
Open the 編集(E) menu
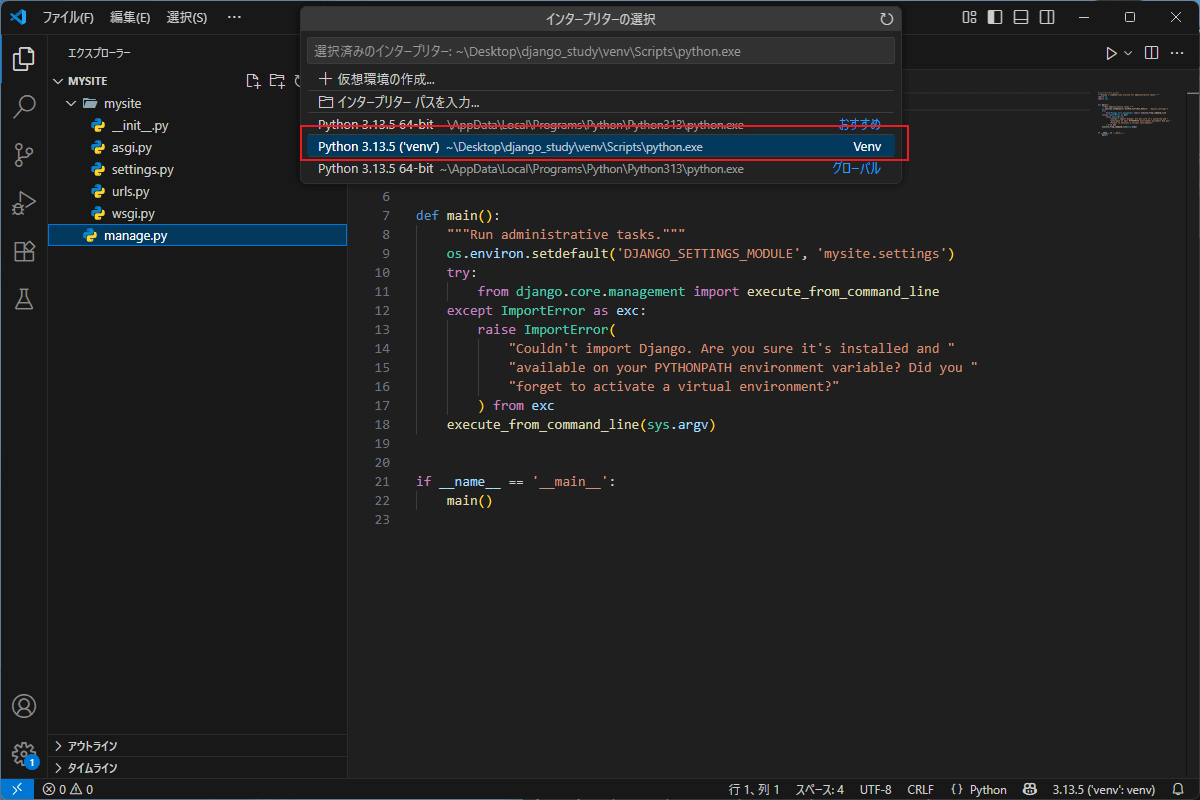point(130,17)
